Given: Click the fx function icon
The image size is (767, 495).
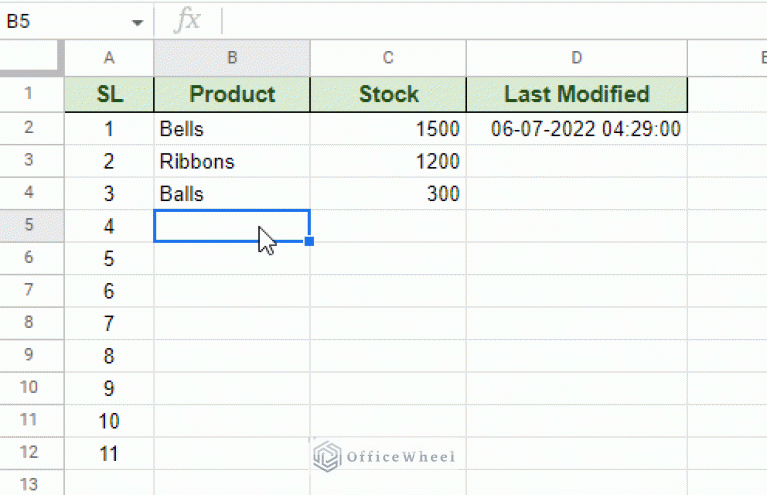Looking at the screenshot, I should click(x=187, y=21).
